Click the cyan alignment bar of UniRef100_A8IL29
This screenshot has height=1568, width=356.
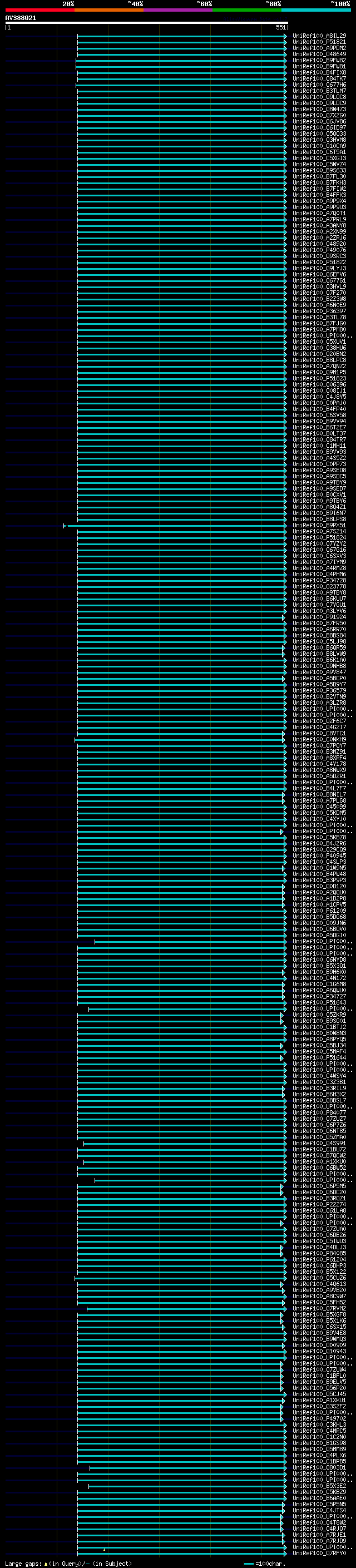click(181, 36)
